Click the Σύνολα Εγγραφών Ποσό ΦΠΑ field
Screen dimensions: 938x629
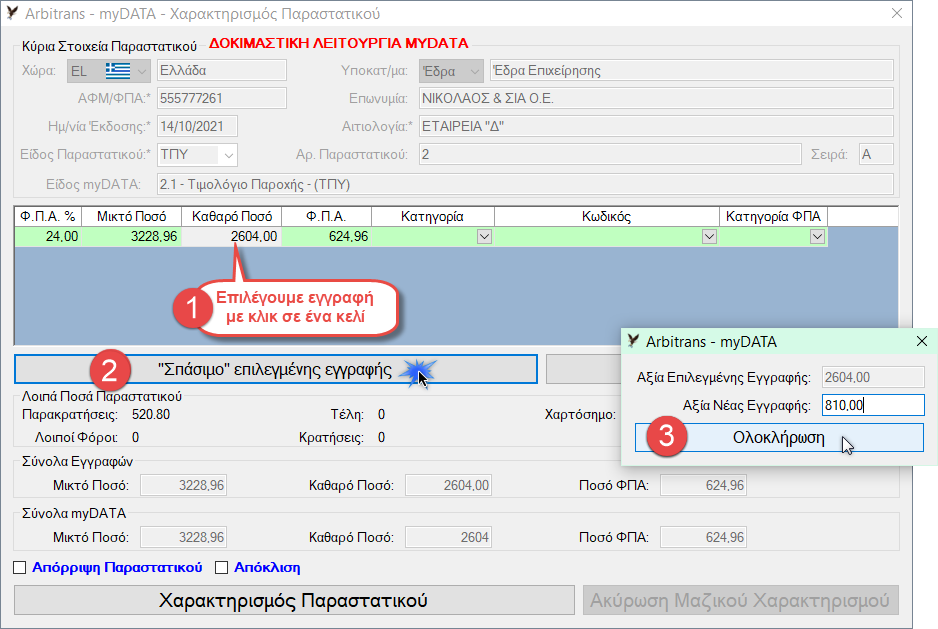704,485
